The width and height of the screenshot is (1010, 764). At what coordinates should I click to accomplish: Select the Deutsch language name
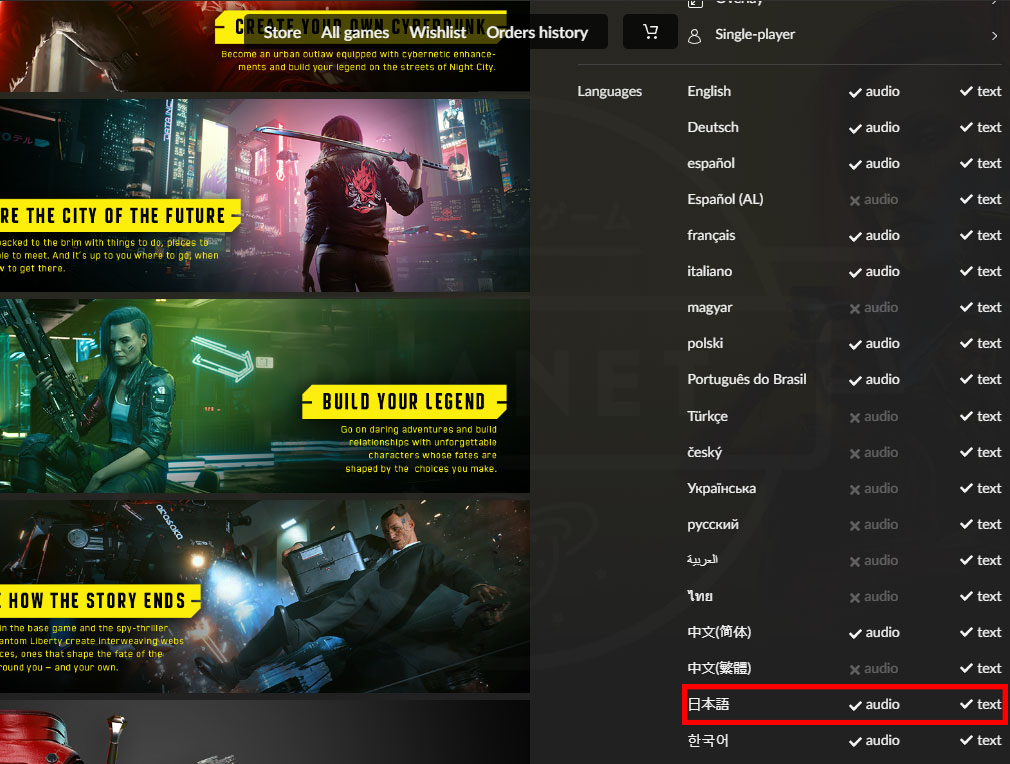pyautogui.click(x=713, y=128)
